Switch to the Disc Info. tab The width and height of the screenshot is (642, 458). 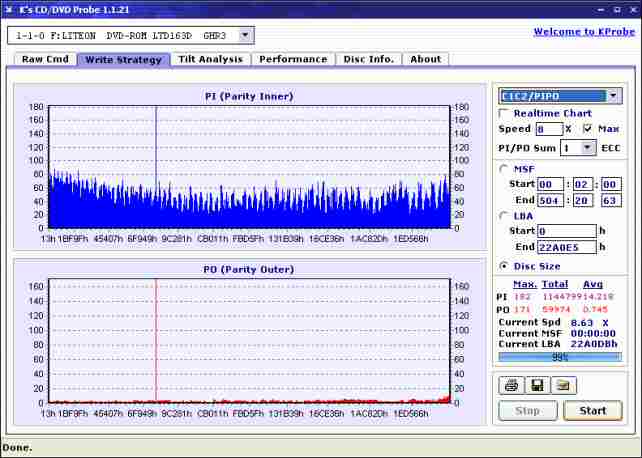pos(368,59)
